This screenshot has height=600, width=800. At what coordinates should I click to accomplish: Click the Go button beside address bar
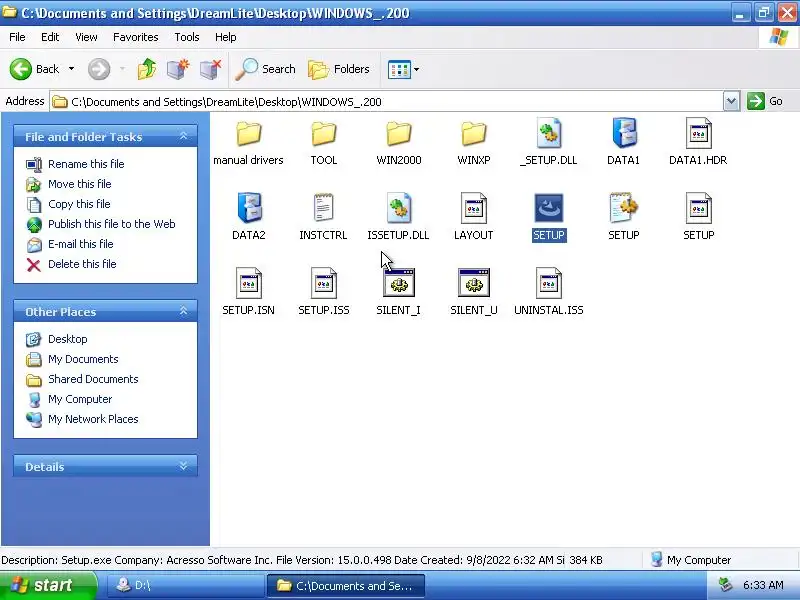click(765, 101)
